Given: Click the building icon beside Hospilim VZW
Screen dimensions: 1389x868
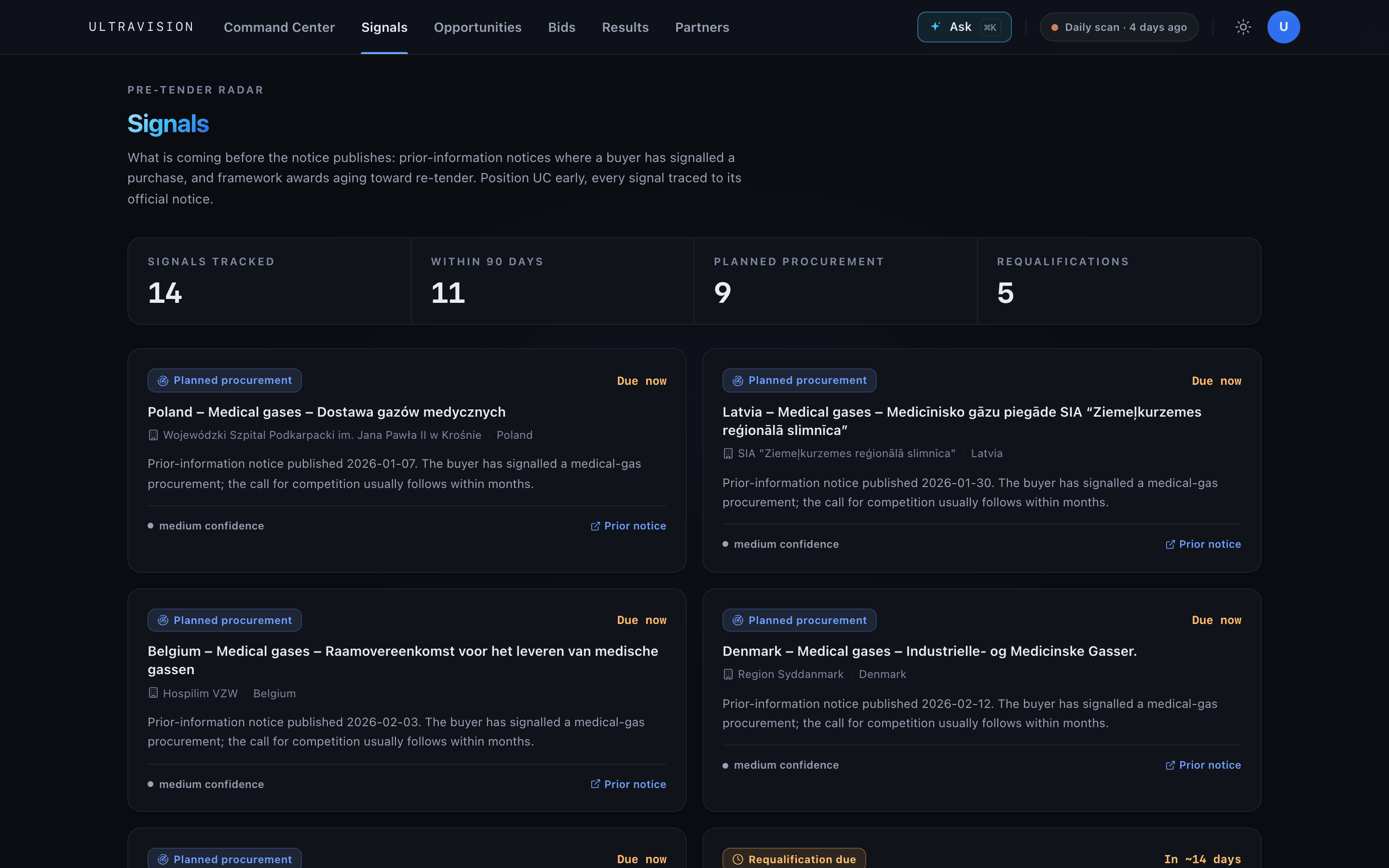Looking at the screenshot, I should click(x=153, y=693).
